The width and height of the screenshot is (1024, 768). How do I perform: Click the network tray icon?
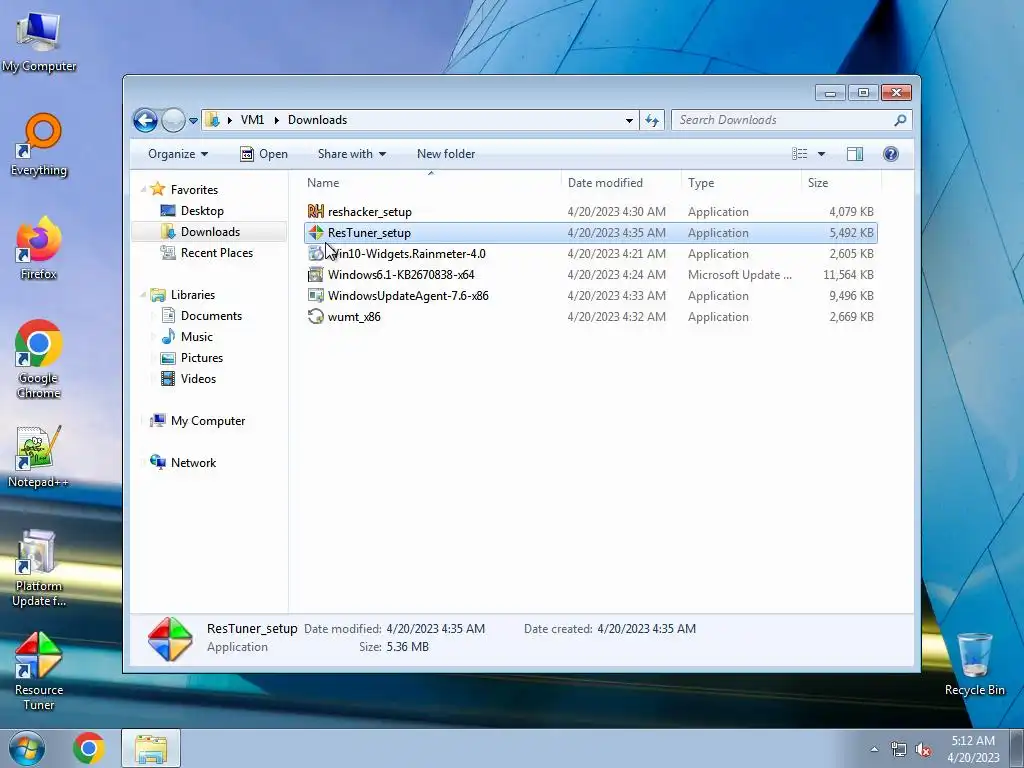coord(899,750)
